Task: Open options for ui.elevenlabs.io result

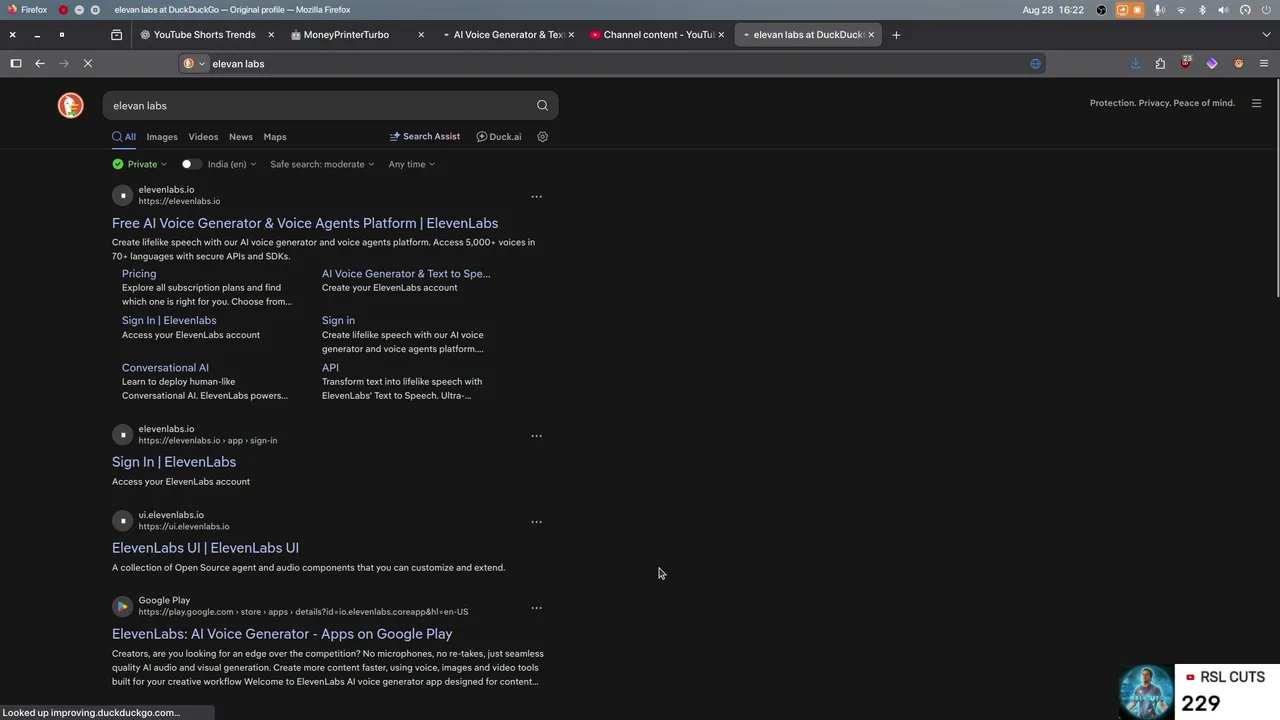Action: (x=536, y=522)
